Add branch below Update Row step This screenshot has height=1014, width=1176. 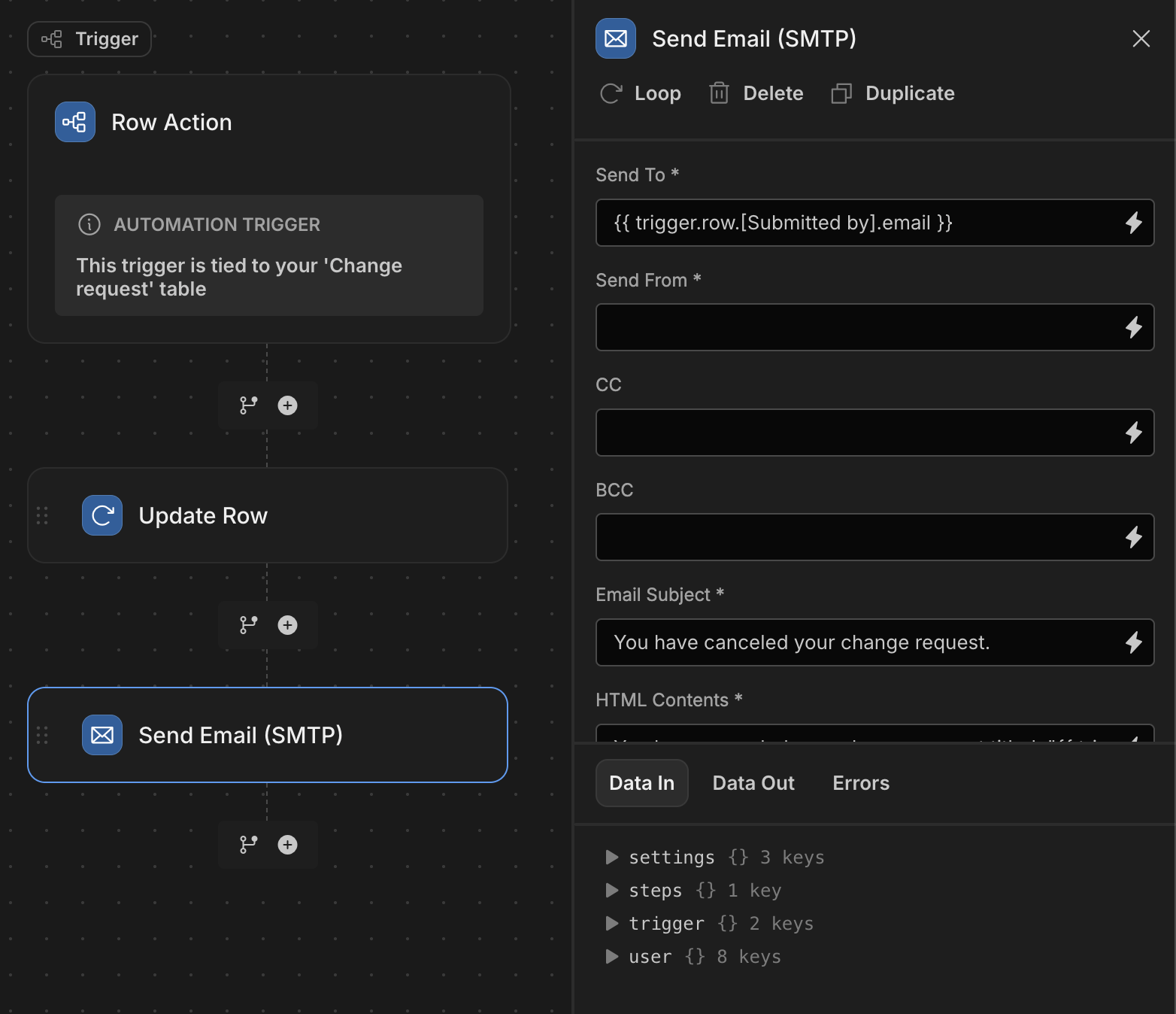248,625
